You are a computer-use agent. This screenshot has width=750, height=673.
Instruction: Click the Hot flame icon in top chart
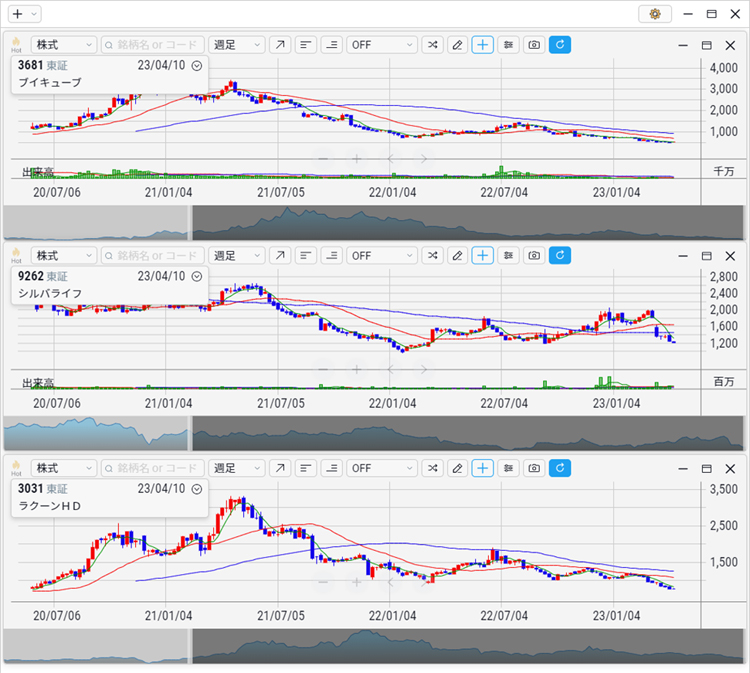pyautogui.click(x=16, y=45)
